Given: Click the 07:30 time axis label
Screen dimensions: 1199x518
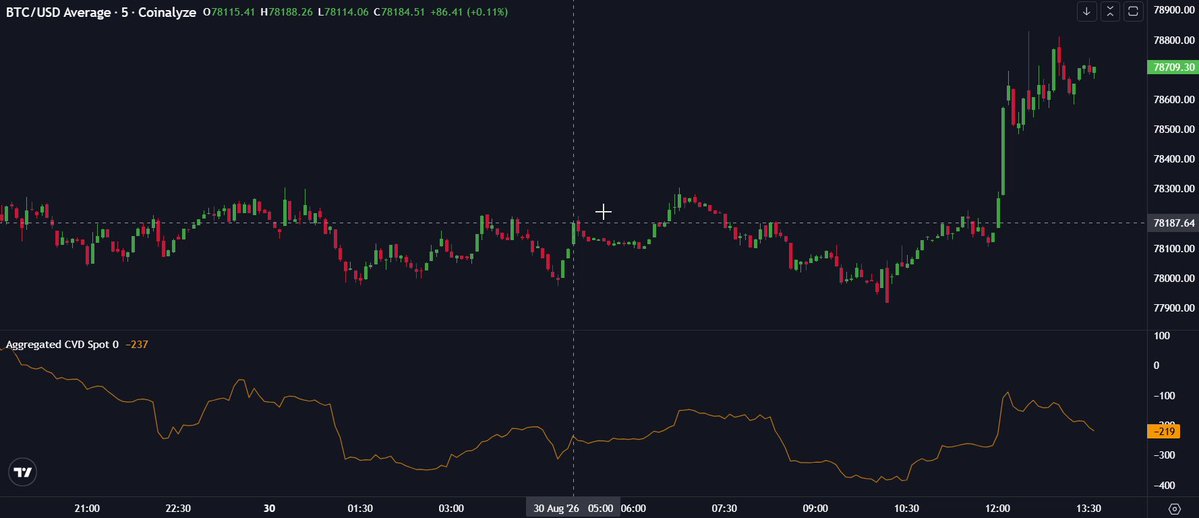Looking at the screenshot, I should click(x=724, y=508).
